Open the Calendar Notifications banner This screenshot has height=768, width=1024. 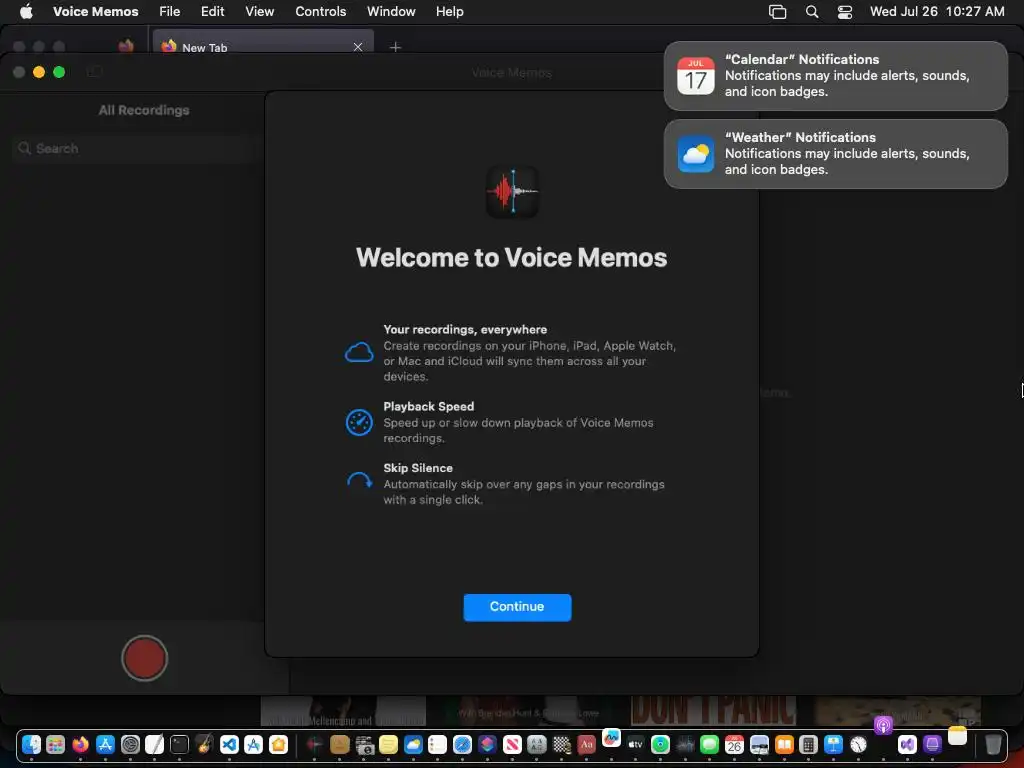click(835, 76)
